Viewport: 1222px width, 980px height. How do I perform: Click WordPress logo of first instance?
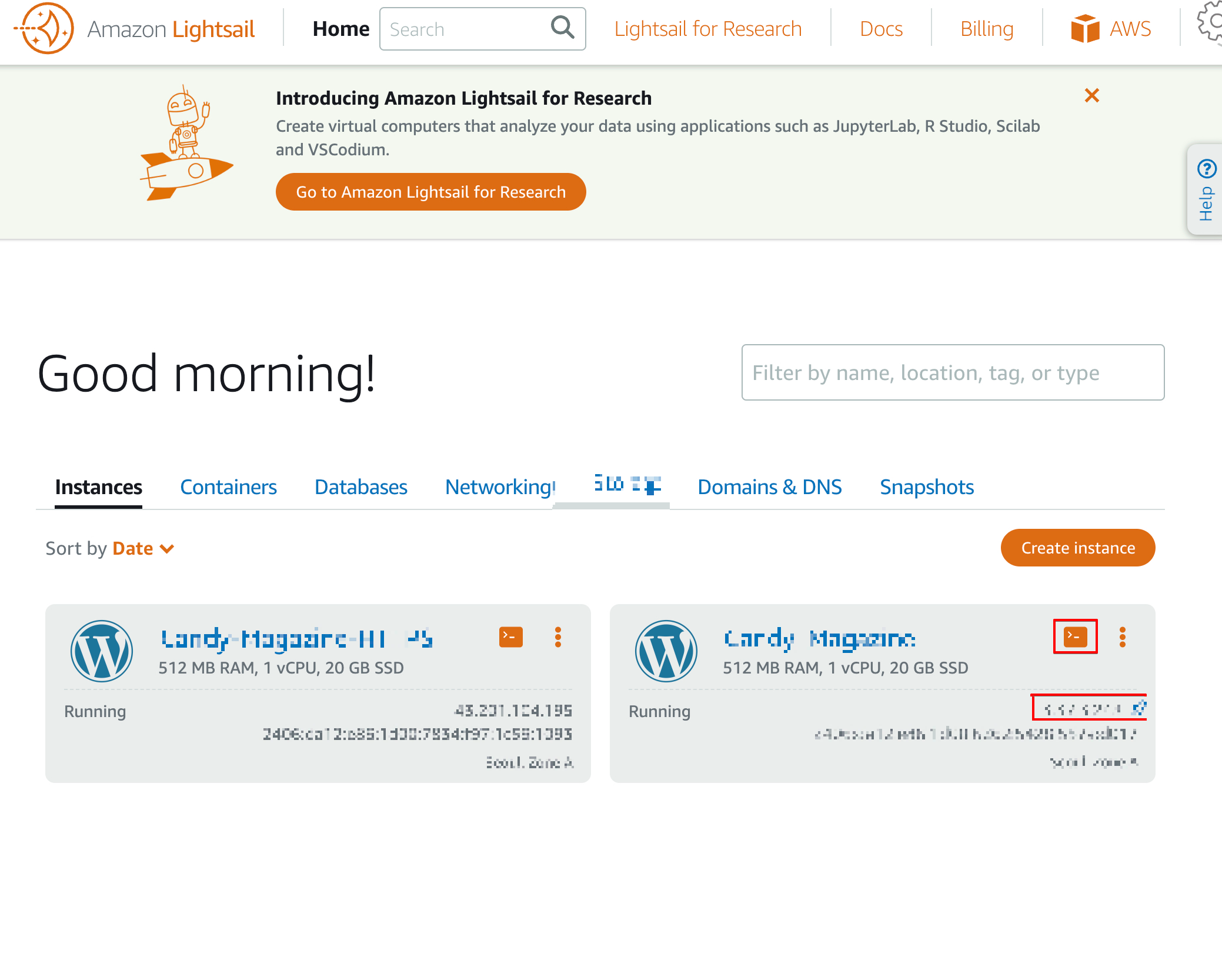pyautogui.click(x=102, y=651)
